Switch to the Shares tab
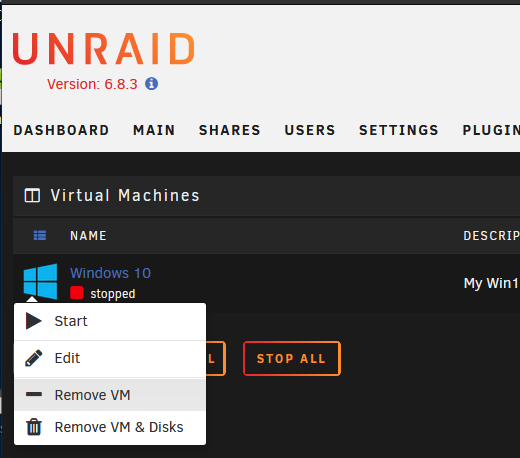This screenshot has width=520, height=458. coord(230,130)
